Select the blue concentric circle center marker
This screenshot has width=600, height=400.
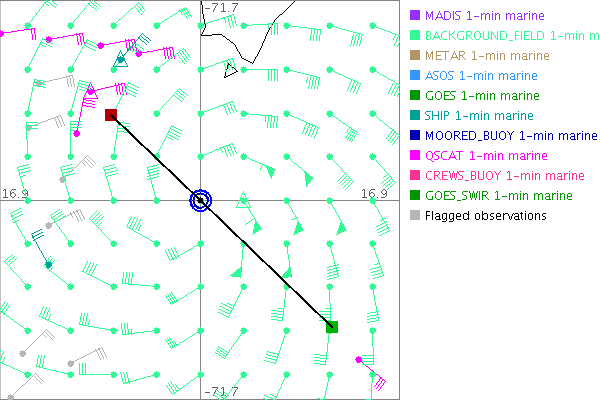pyautogui.click(x=201, y=200)
